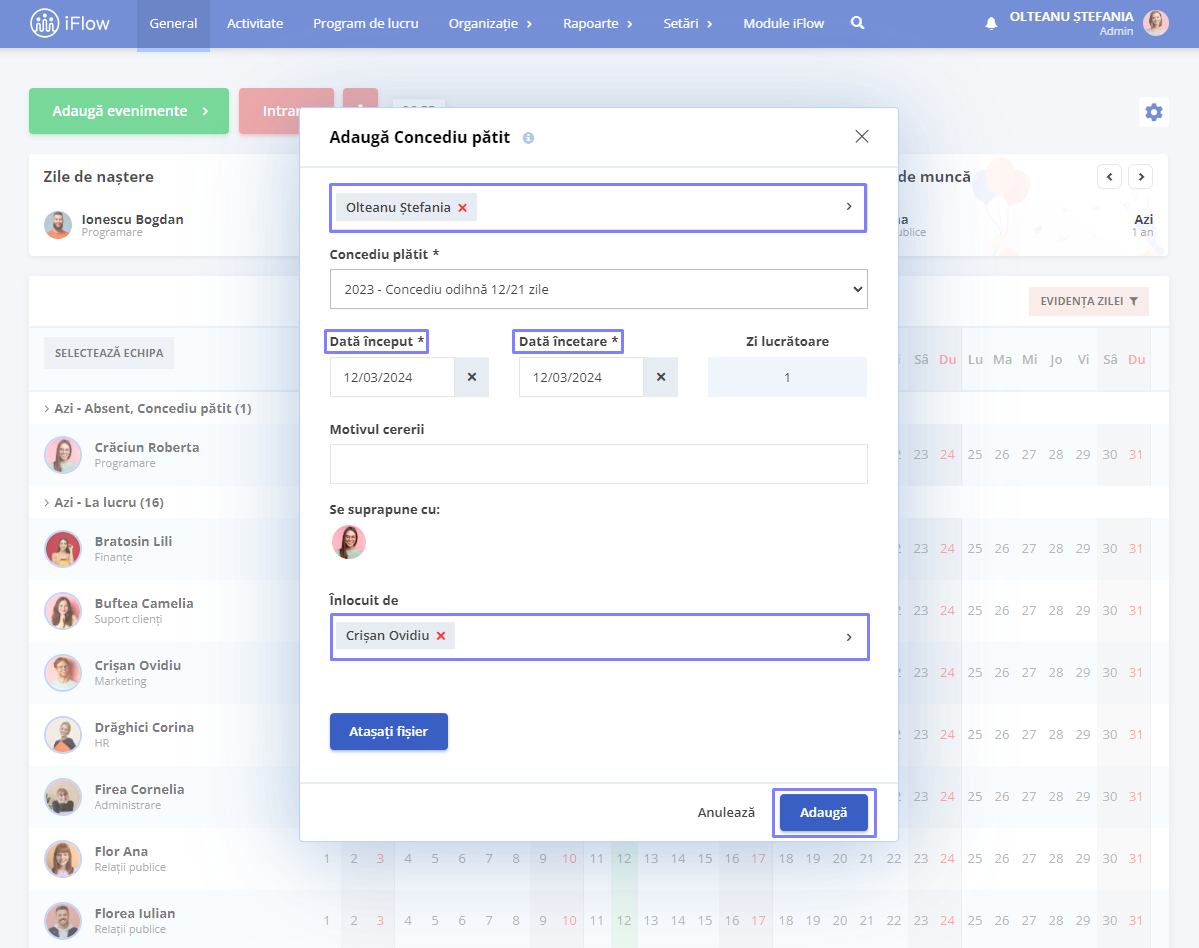This screenshot has height=948, width=1199.
Task: Clear the Dată început date field
Action: pyautogui.click(x=472, y=377)
